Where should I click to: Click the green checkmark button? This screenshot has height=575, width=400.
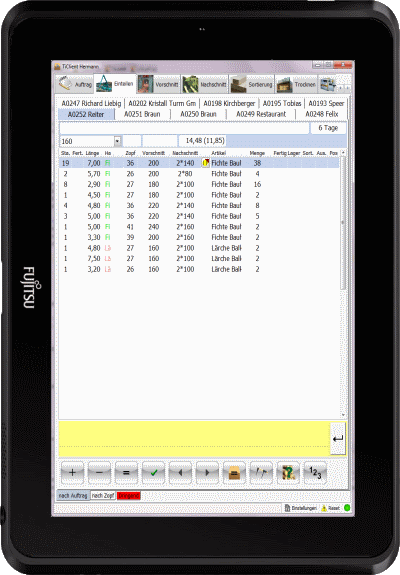pos(153,473)
